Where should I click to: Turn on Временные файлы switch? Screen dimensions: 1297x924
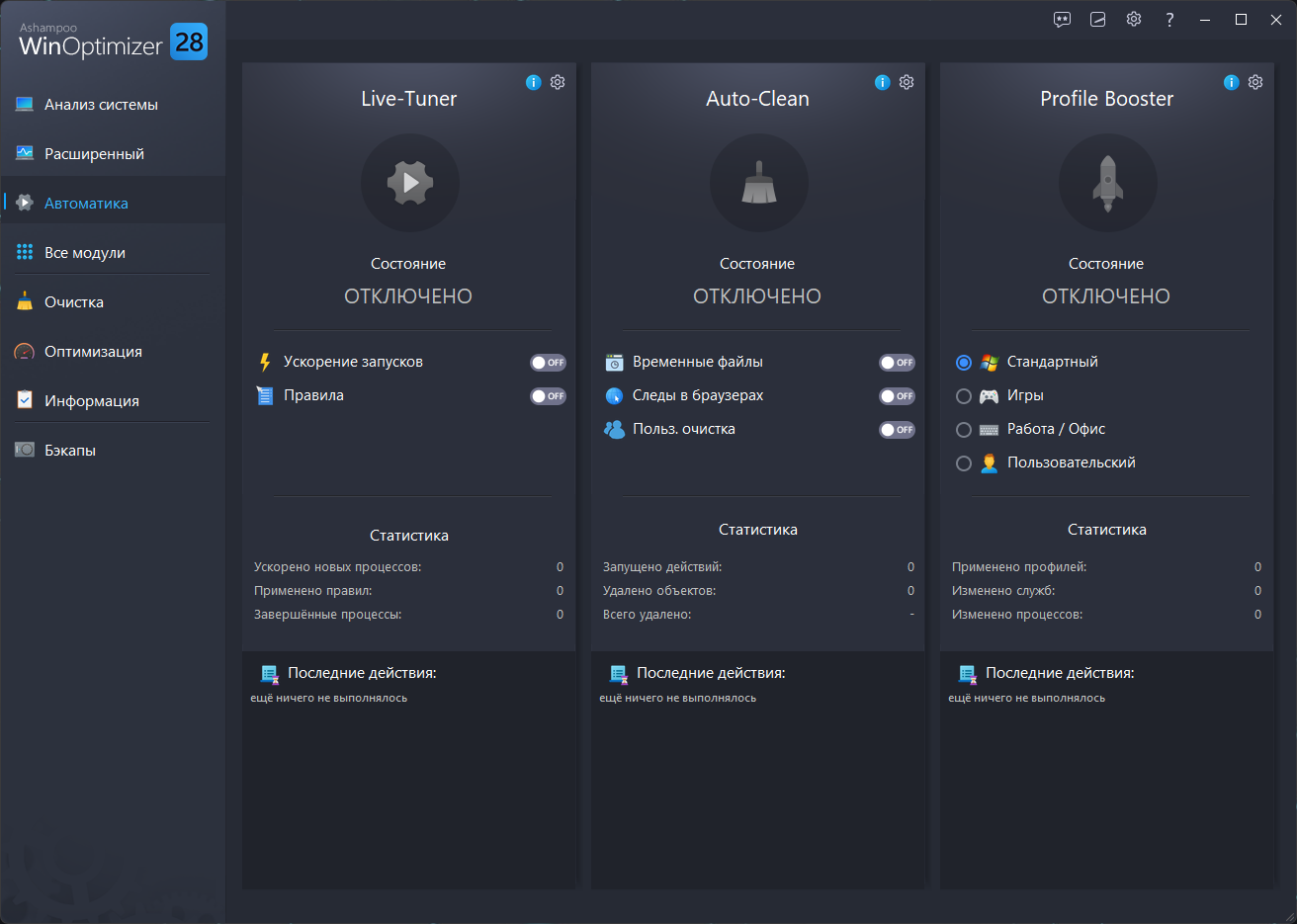[x=897, y=363]
